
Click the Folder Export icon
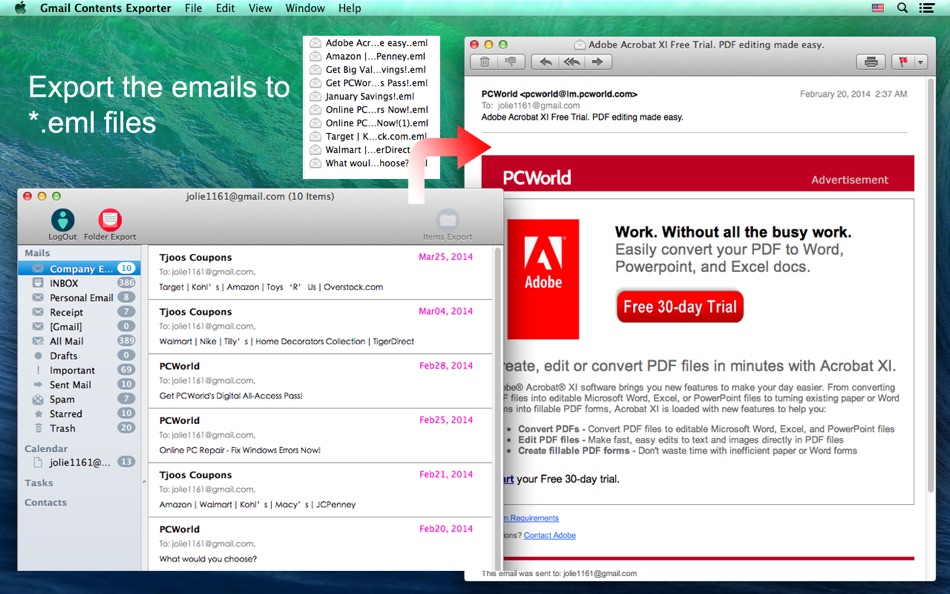(110, 220)
